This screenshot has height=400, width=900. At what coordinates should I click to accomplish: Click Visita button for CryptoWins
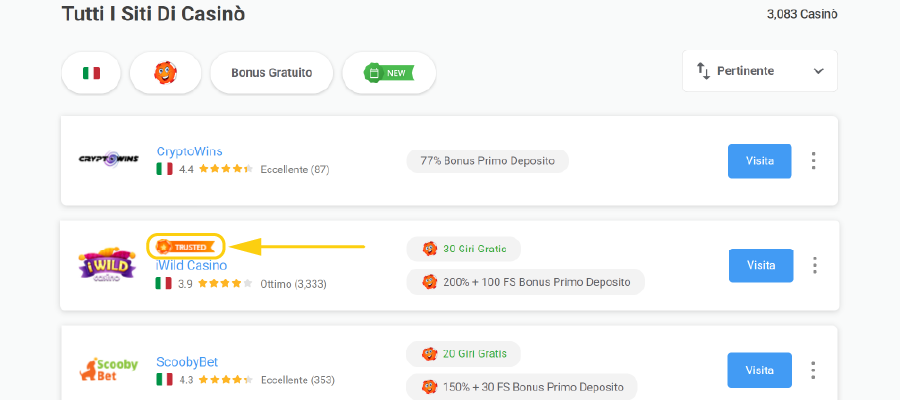coord(760,160)
